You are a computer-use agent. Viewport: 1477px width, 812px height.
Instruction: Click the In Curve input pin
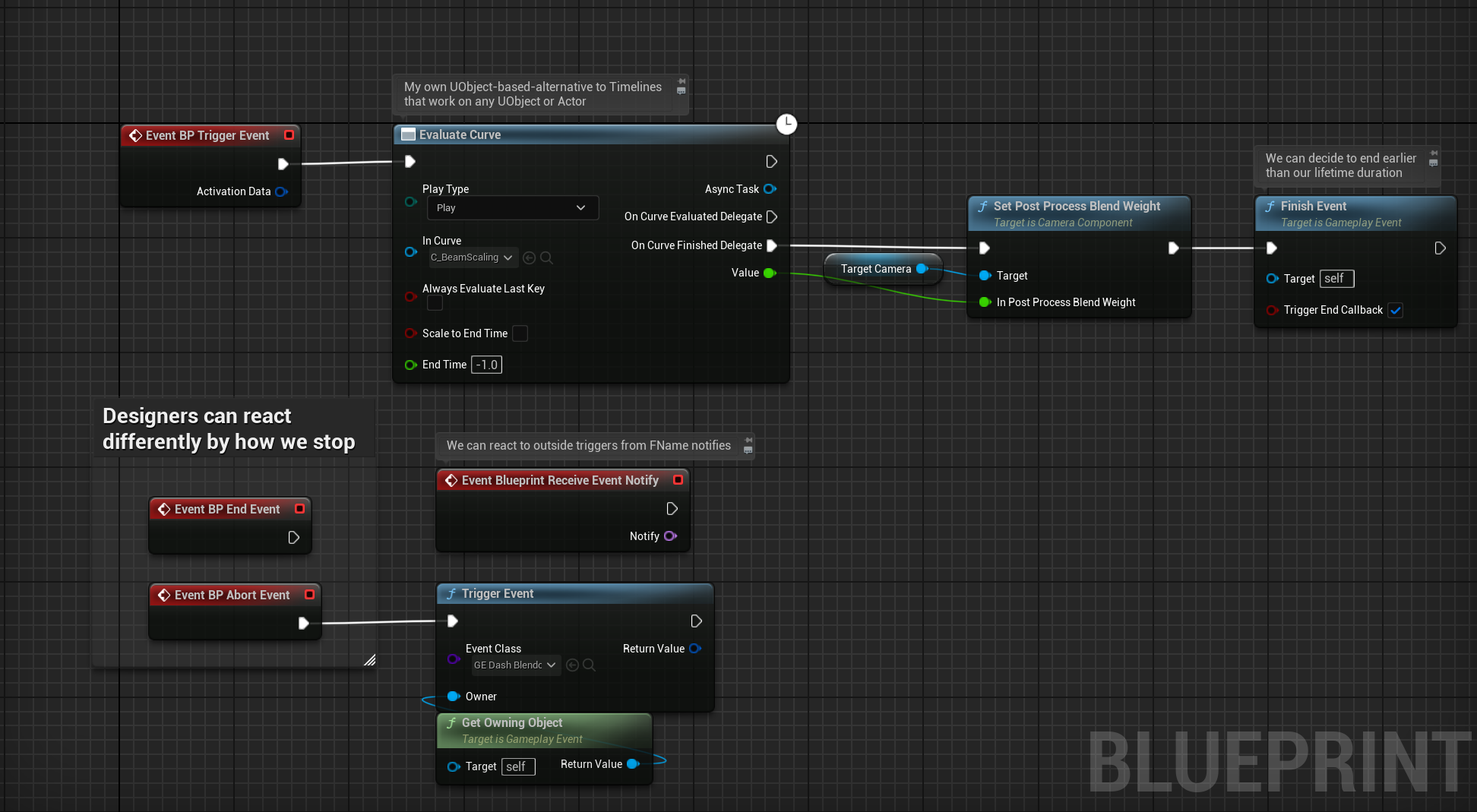coord(410,251)
